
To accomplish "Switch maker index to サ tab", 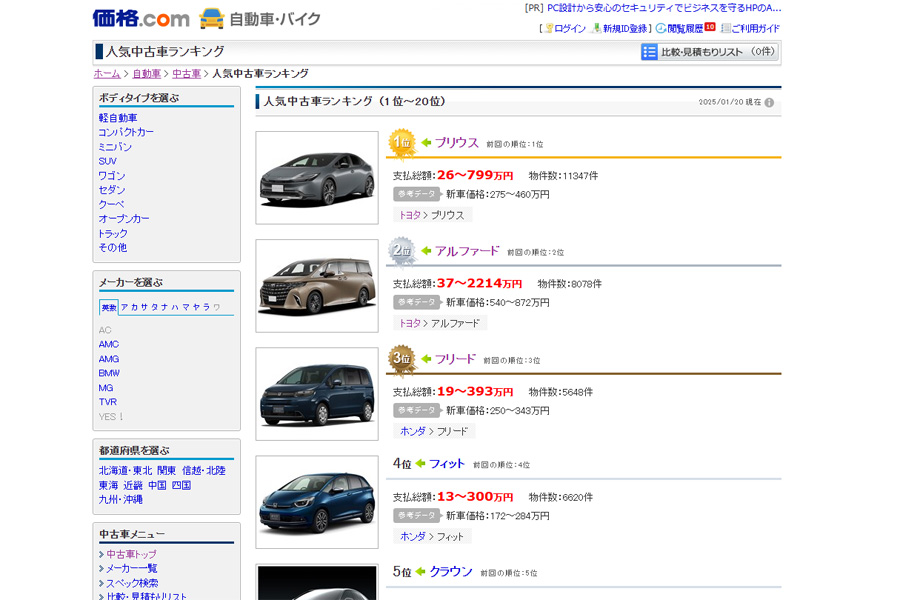I will point(145,307).
